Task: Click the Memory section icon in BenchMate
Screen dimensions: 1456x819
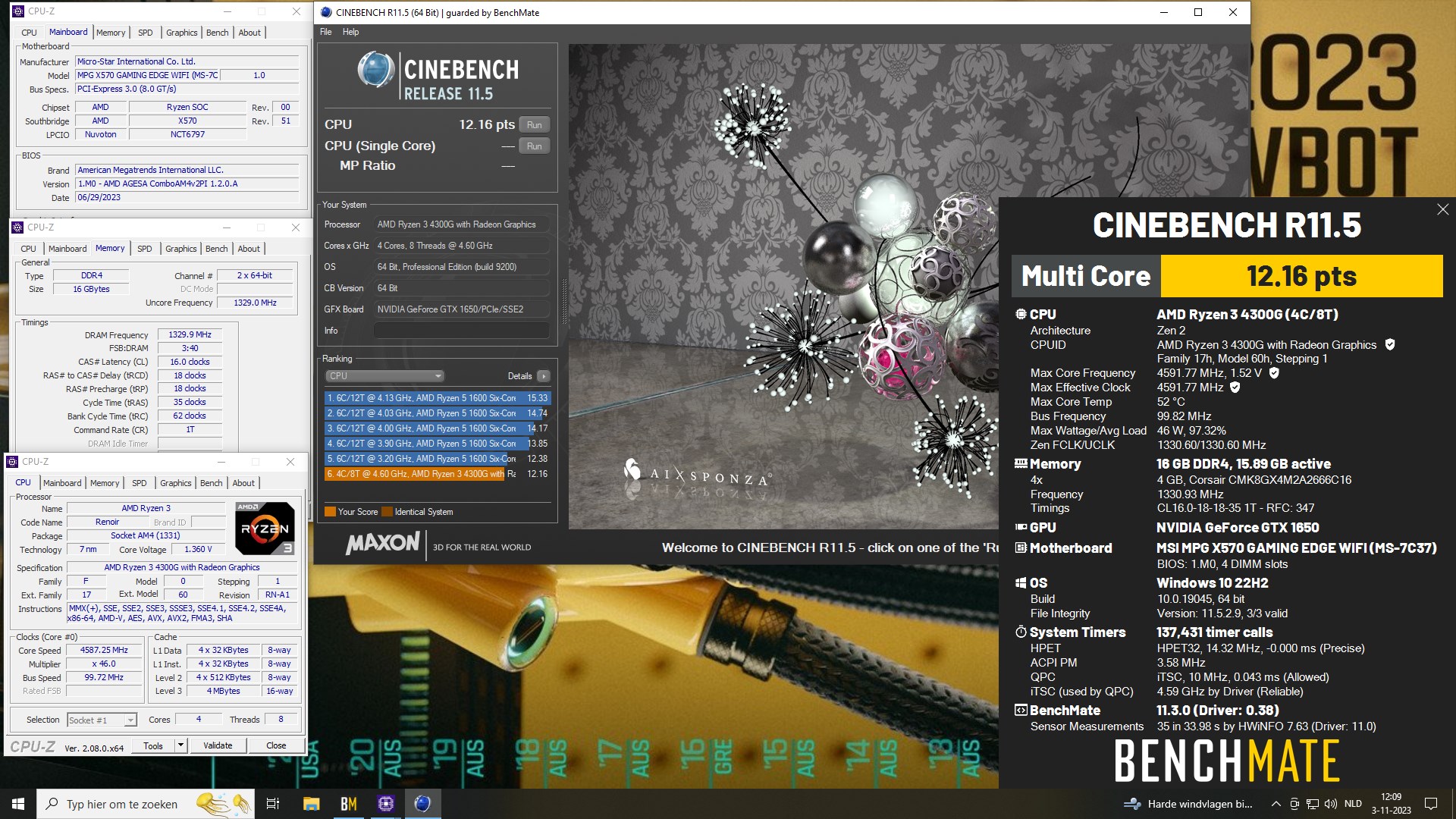Action: pos(1021,463)
